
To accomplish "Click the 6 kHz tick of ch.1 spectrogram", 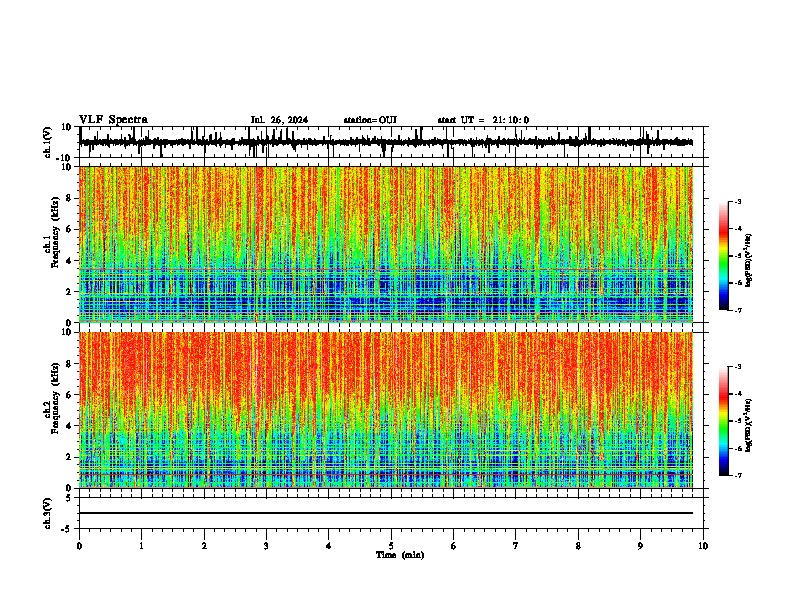I will point(70,229).
